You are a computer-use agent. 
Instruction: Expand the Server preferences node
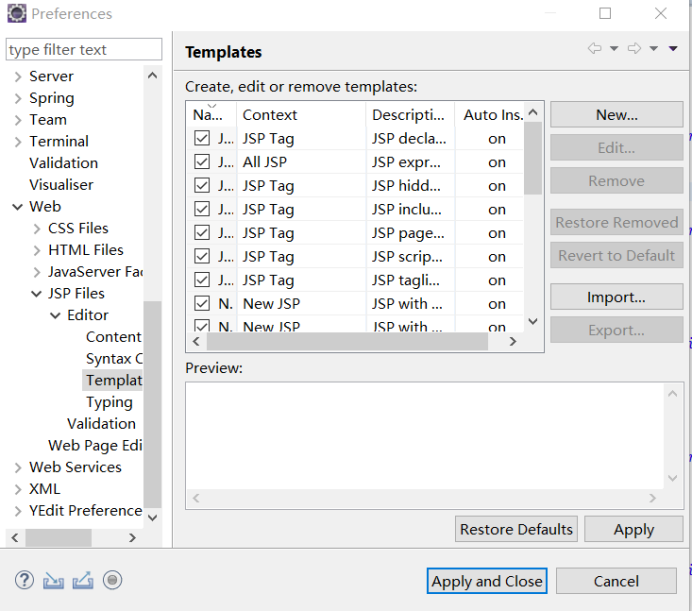tap(18, 77)
